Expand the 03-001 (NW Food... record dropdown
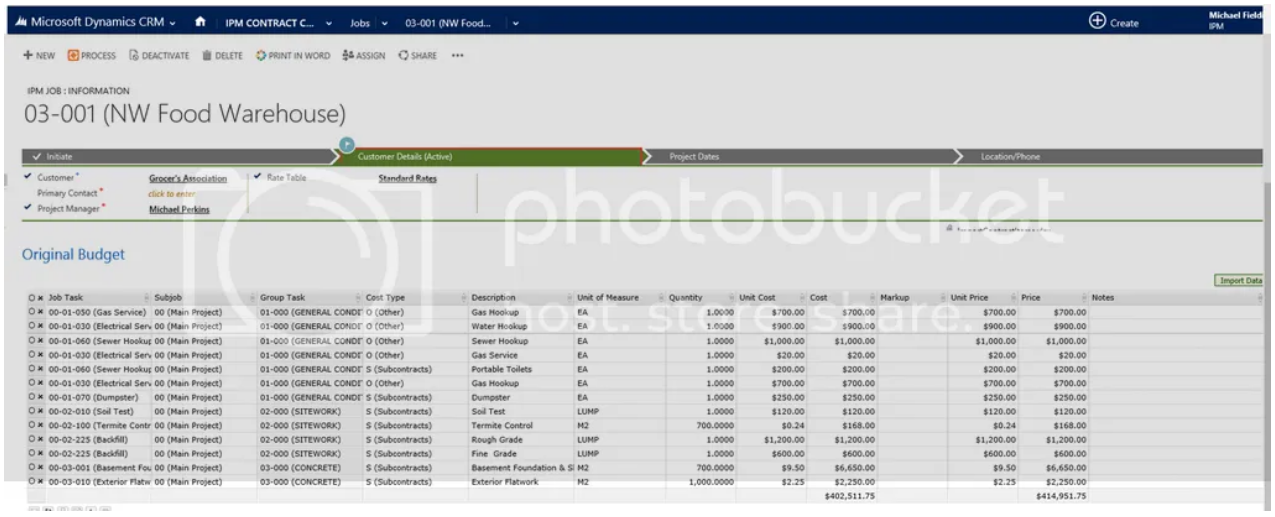Image resolution: width=1275 pixels, height=517 pixels. pos(515,22)
